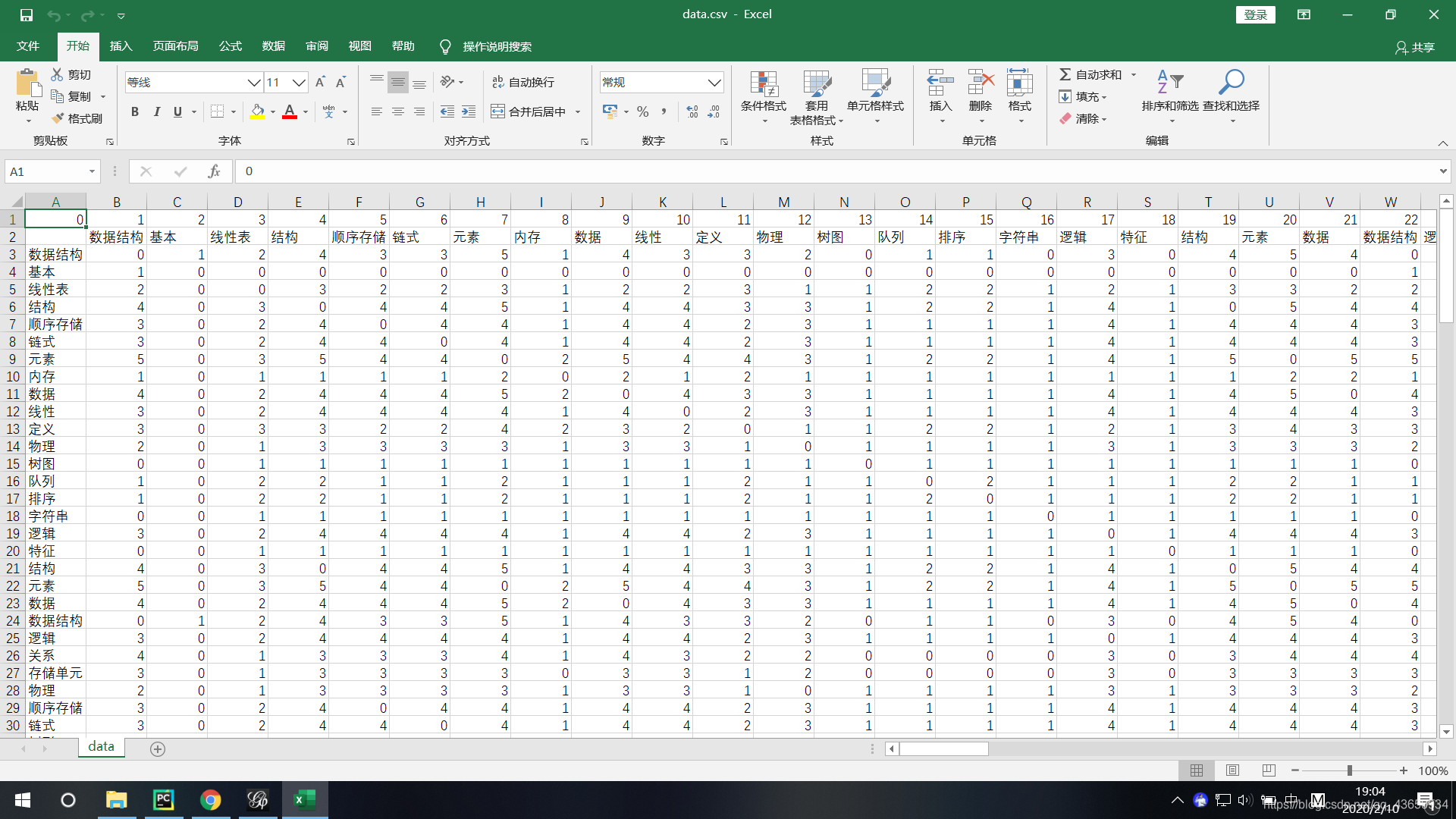Open Chrome from the taskbar

(x=210, y=799)
